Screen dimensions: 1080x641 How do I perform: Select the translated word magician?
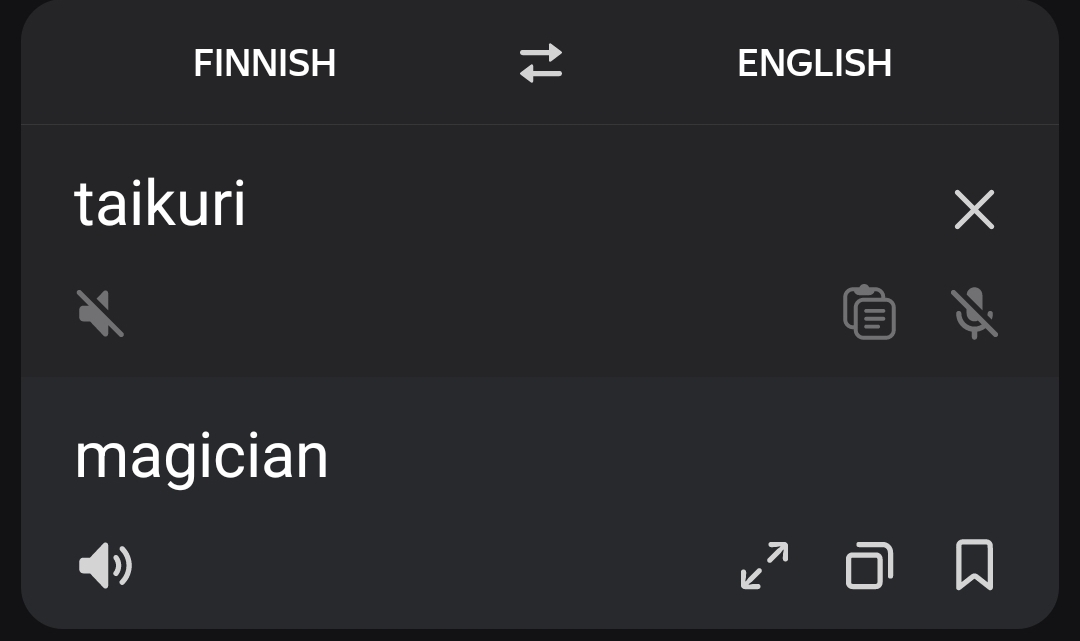click(x=201, y=457)
